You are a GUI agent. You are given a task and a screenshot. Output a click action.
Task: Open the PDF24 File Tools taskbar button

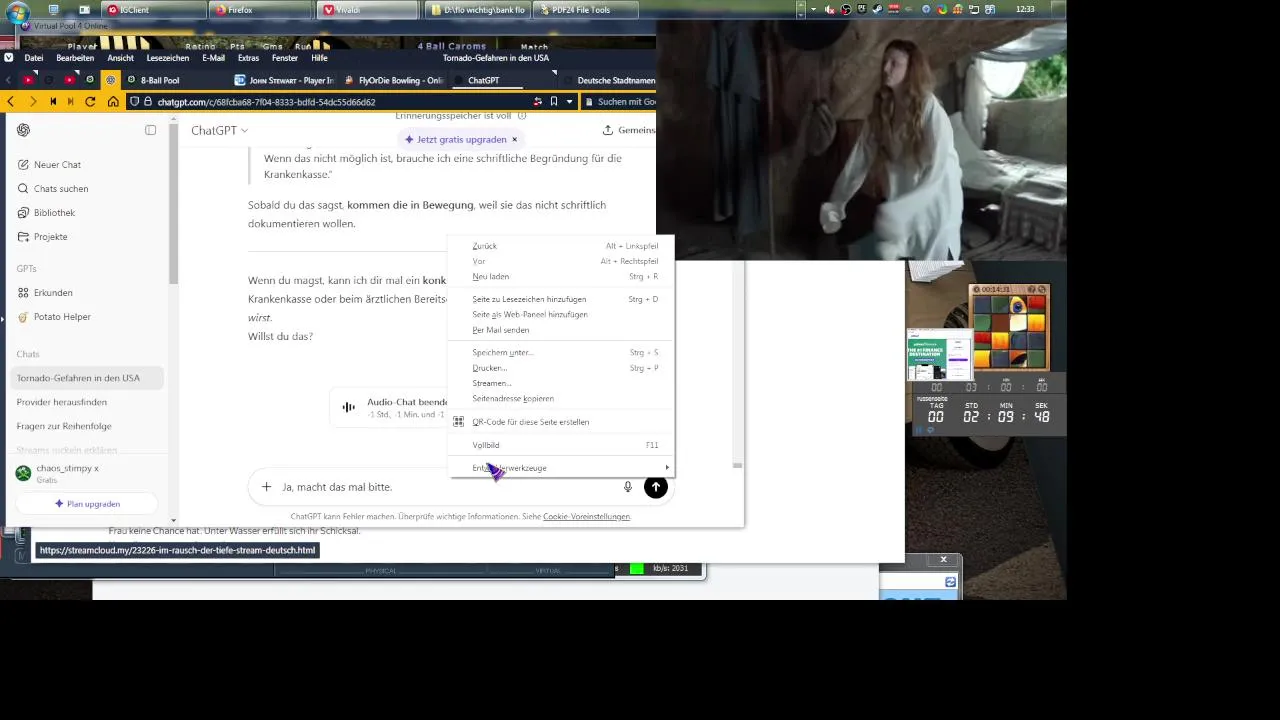coord(584,10)
